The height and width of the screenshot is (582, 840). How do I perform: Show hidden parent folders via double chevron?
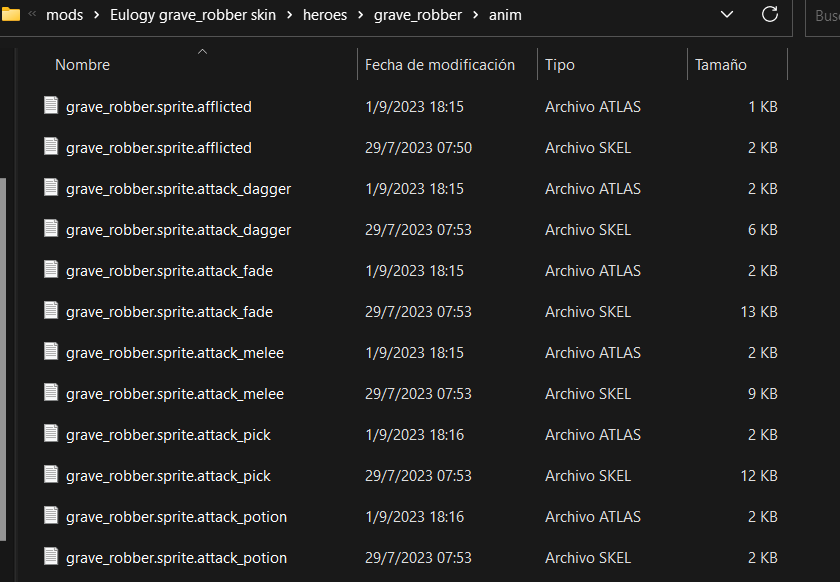point(33,14)
